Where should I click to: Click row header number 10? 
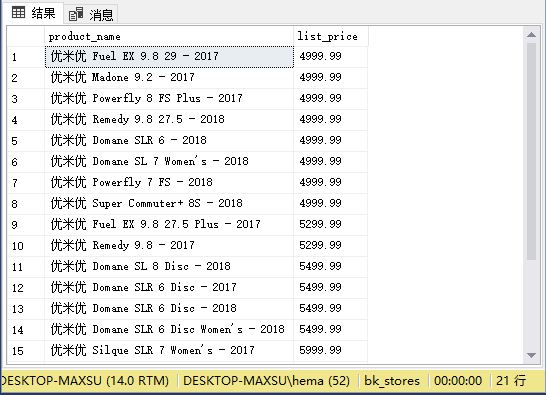pyautogui.click(x=26, y=246)
